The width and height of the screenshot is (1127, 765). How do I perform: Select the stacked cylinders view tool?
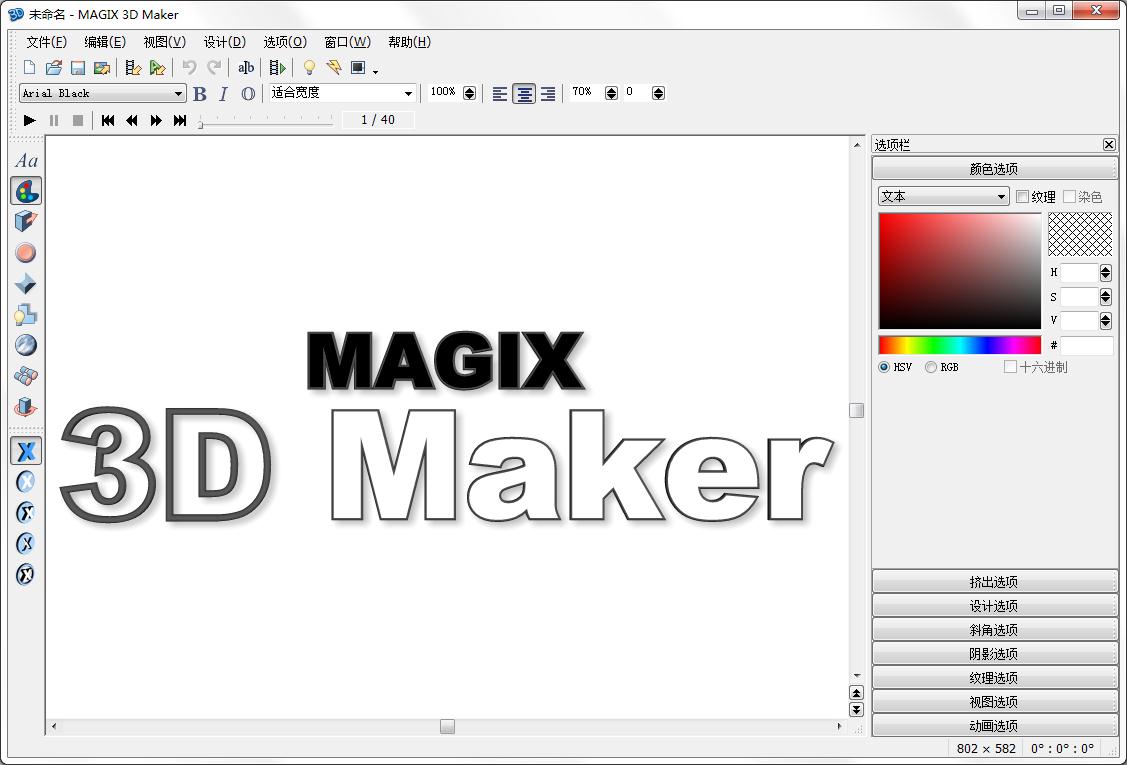(26, 376)
